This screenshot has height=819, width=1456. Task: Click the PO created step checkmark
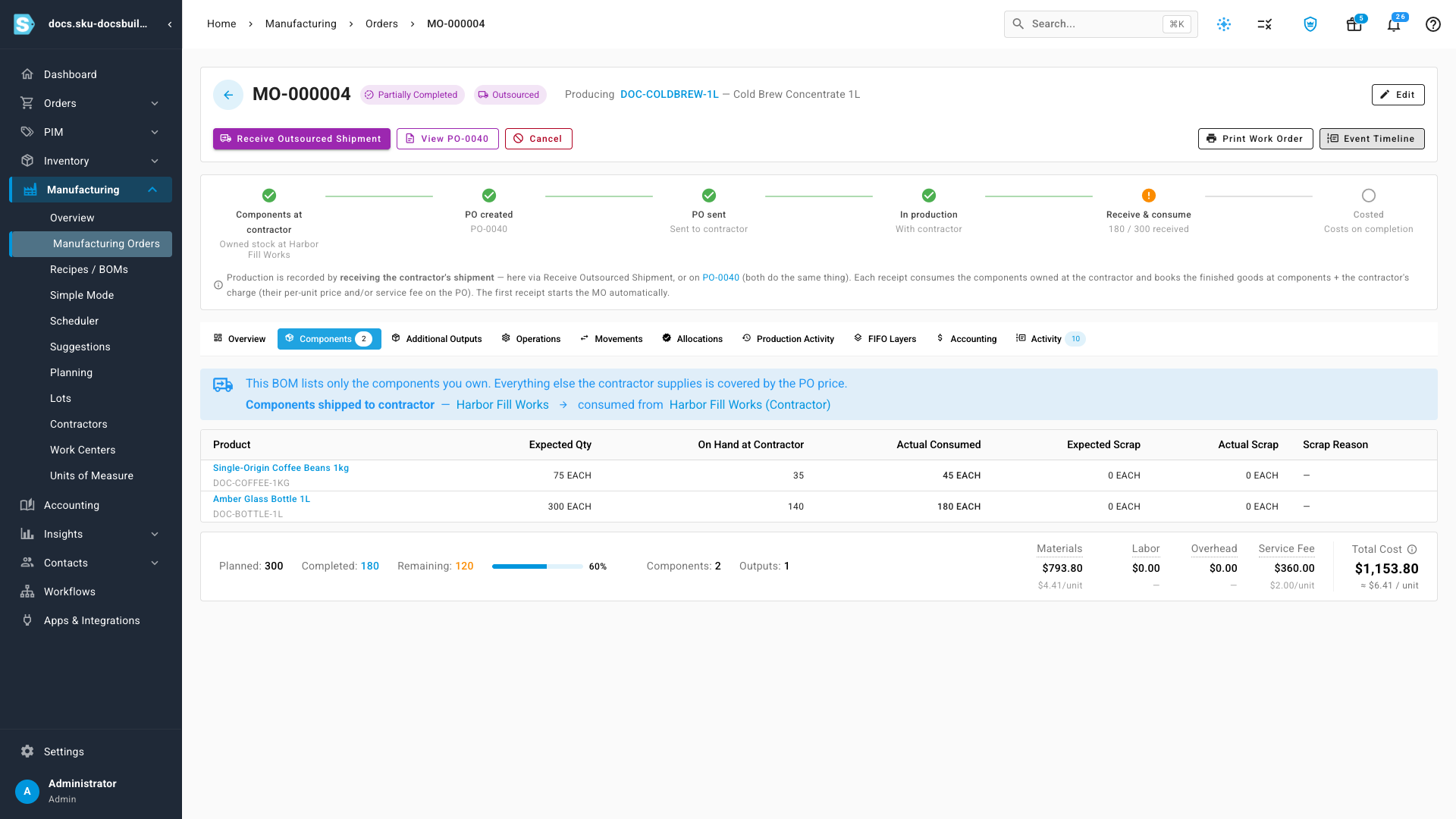[x=489, y=196]
